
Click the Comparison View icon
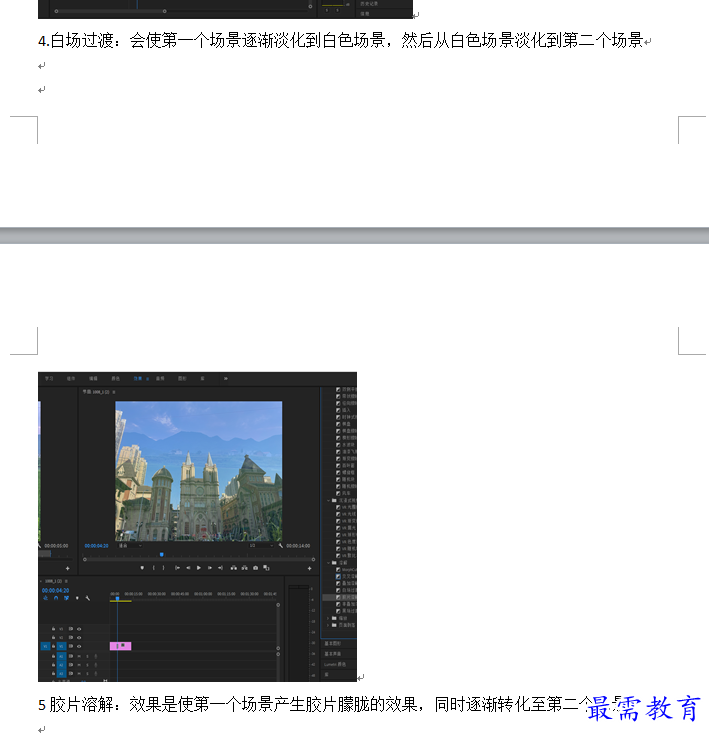point(266,568)
